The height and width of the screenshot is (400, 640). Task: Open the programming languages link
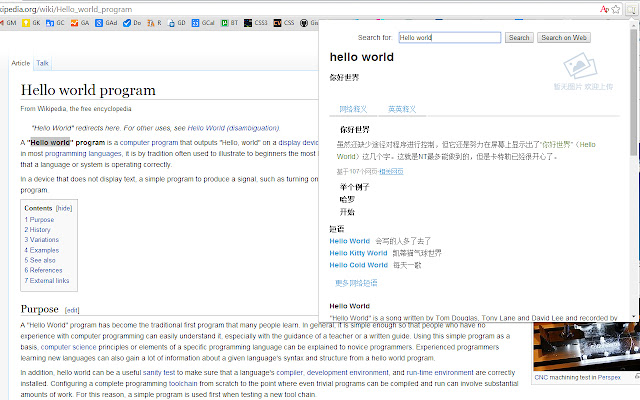point(83,153)
